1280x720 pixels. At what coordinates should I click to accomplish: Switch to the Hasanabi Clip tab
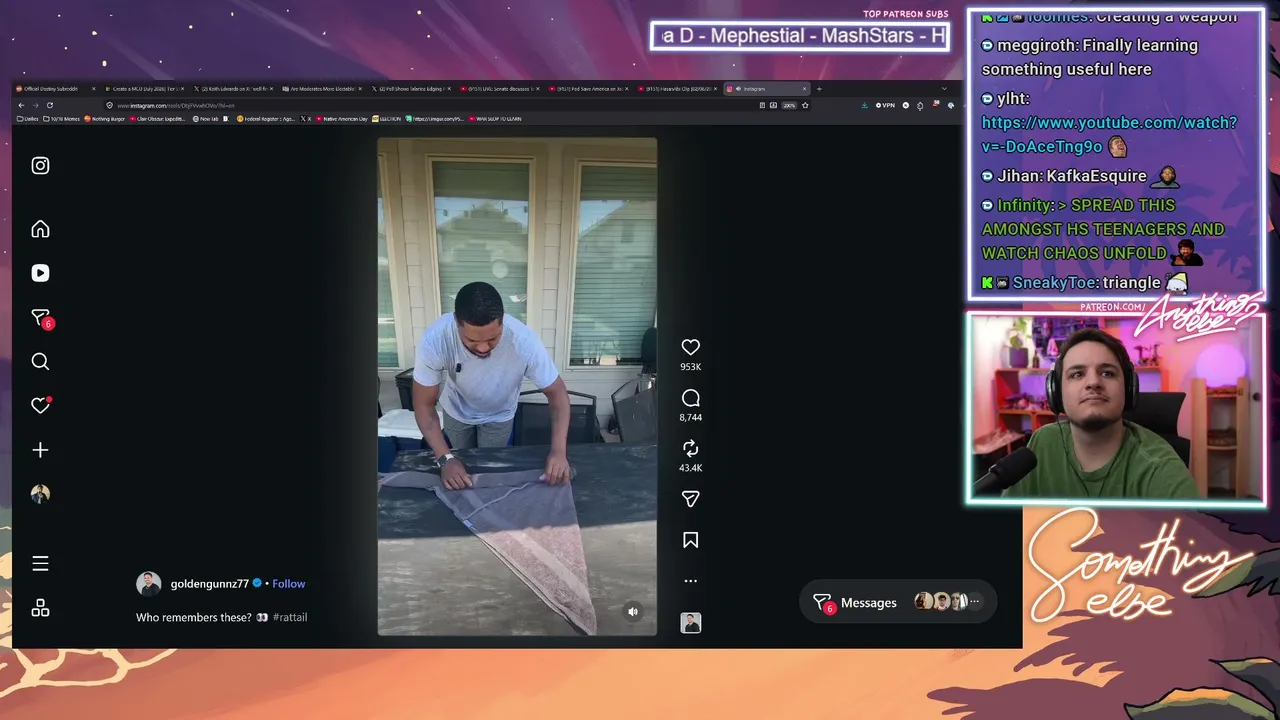click(x=675, y=89)
